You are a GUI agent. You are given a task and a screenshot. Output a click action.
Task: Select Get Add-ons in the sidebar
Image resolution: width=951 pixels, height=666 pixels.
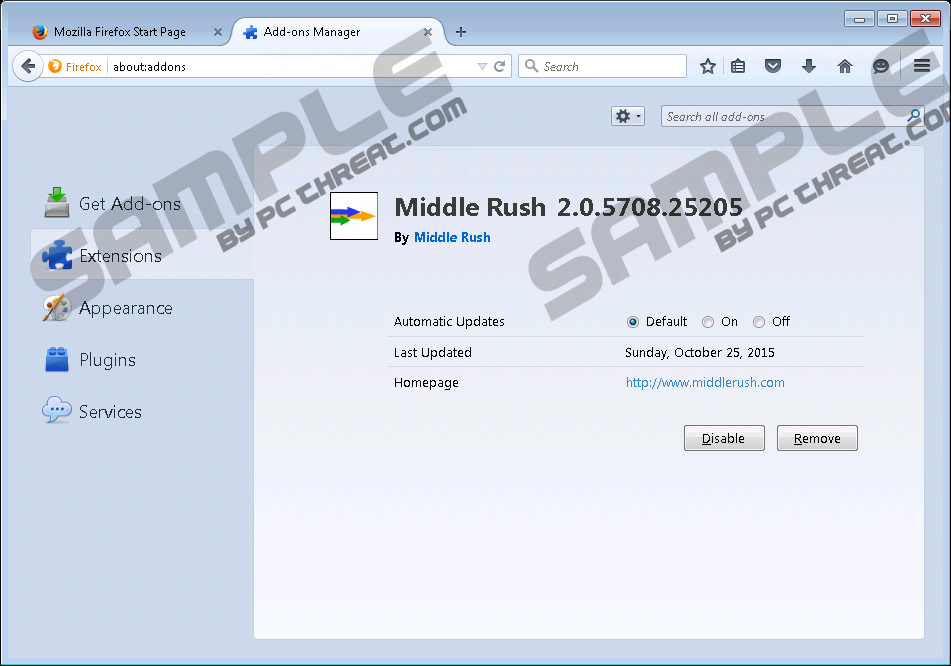coord(129,204)
